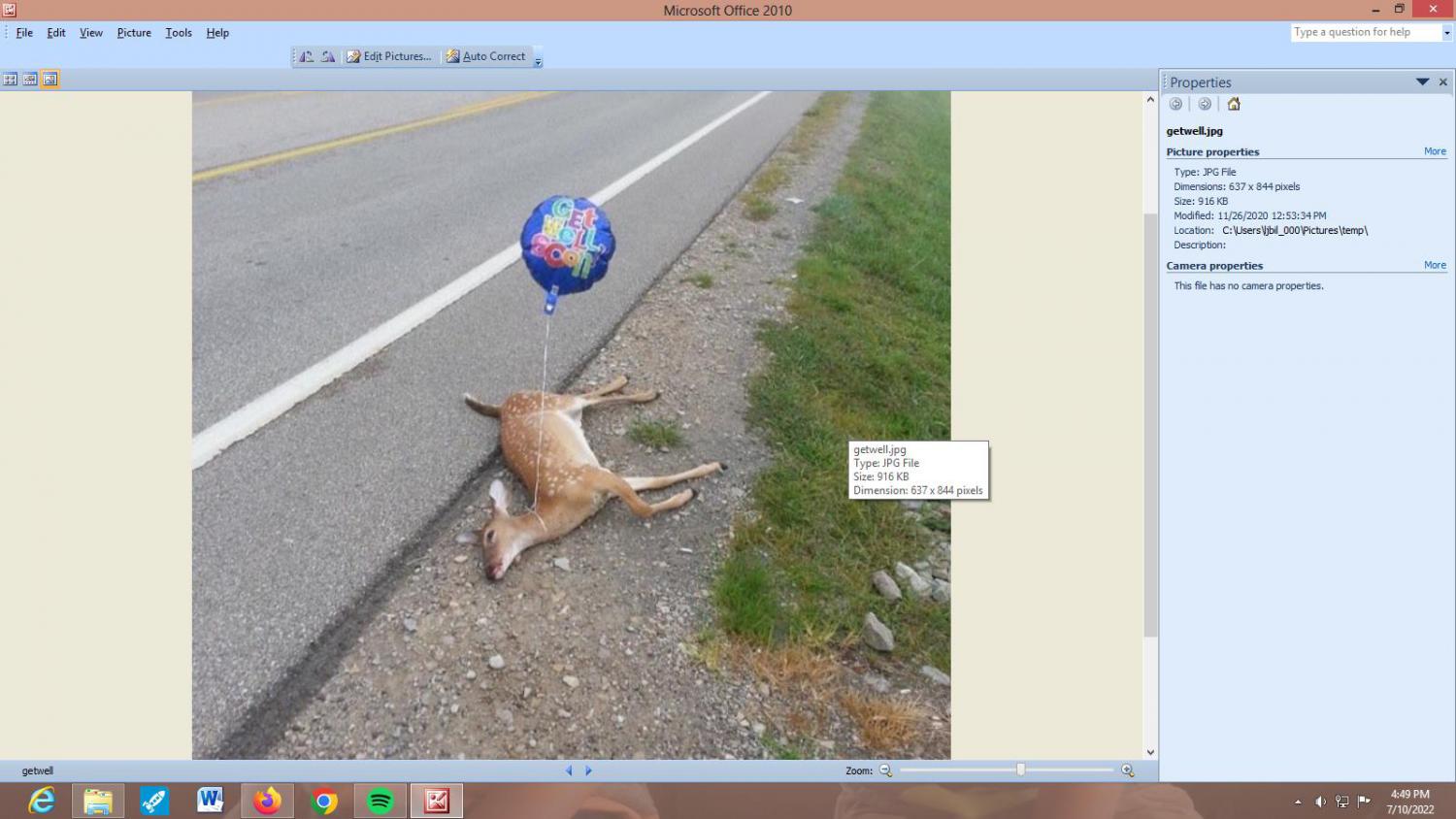Screen dimensions: 1456x819
Task: Click the Type: JPG File text in Properties
Action: (x=1205, y=172)
